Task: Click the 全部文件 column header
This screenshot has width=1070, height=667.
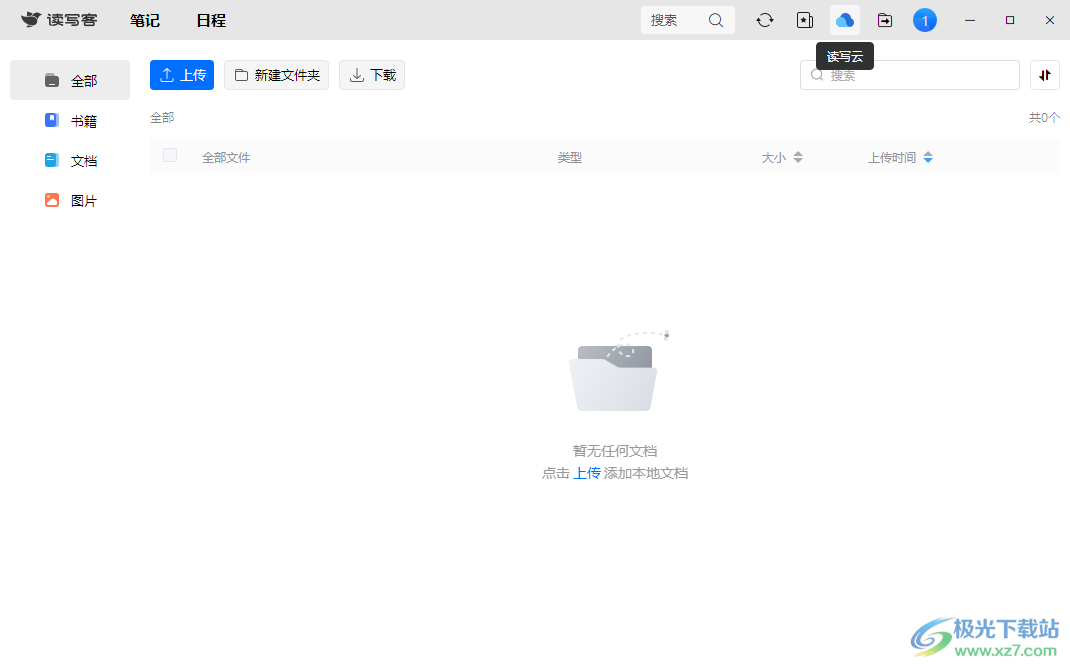Action: 226,158
